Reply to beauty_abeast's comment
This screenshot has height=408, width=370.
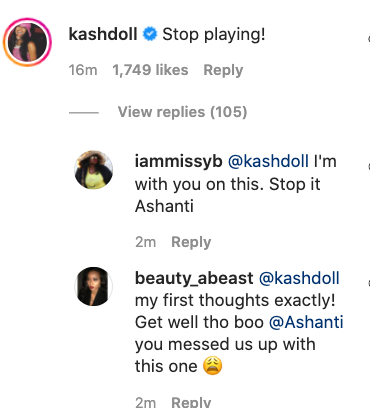coord(191,402)
